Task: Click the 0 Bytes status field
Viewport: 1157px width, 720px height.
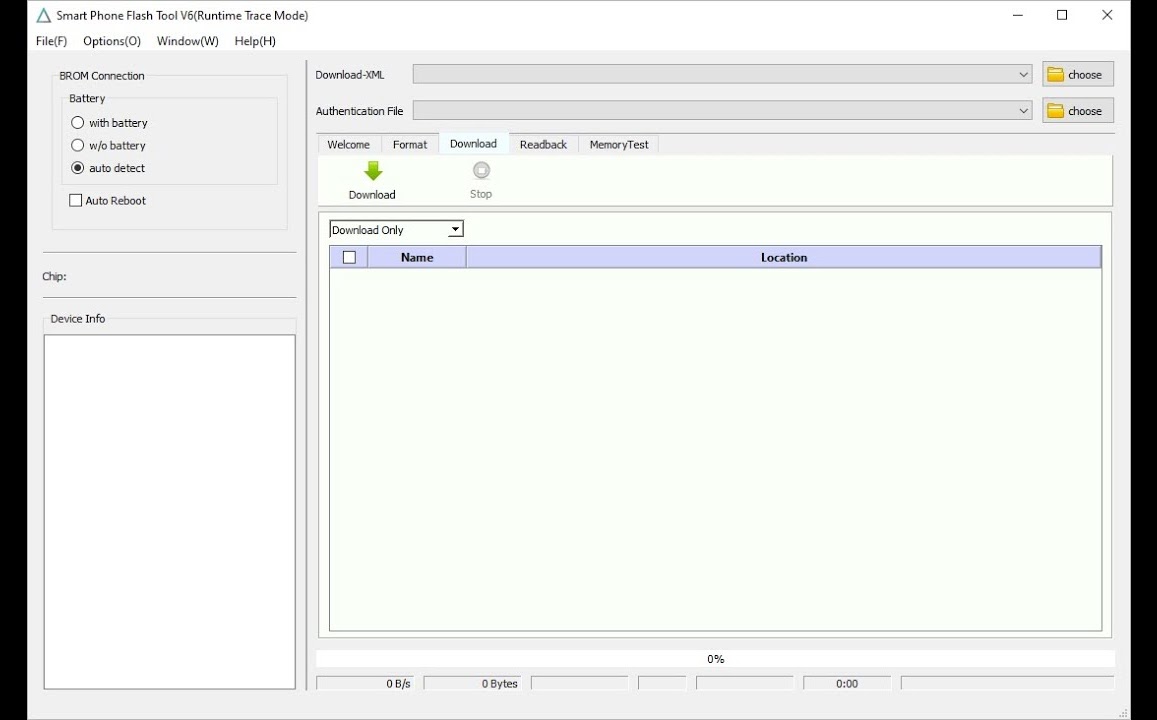Action: tap(472, 684)
